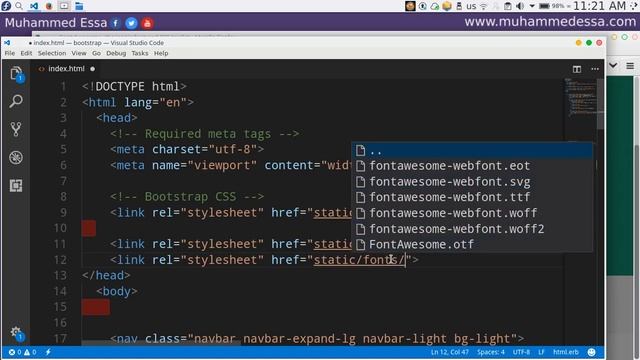The height and width of the screenshot is (360, 640).
Task: Choose the '..' parent folder suggestion
Action: (472, 150)
